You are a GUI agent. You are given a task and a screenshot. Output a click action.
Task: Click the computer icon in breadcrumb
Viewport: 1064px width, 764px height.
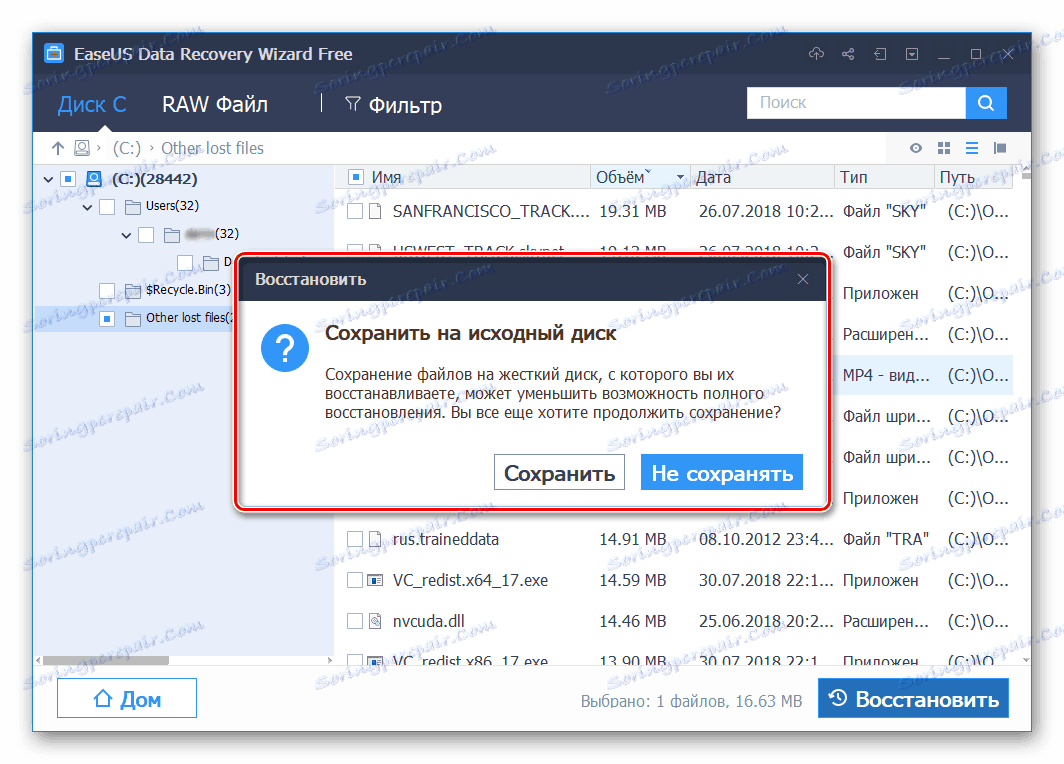82,148
